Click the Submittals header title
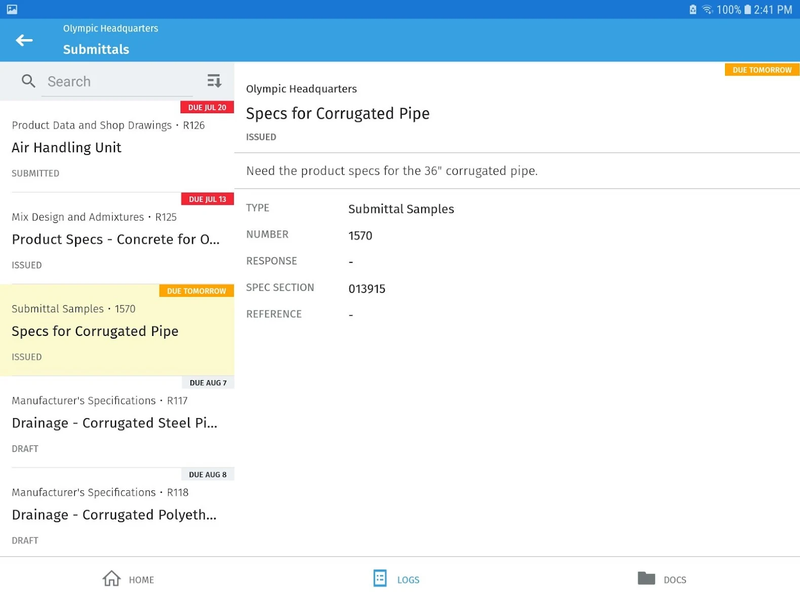Viewport: 800px width, 600px height. pyautogui.click(x=96, y=49)
